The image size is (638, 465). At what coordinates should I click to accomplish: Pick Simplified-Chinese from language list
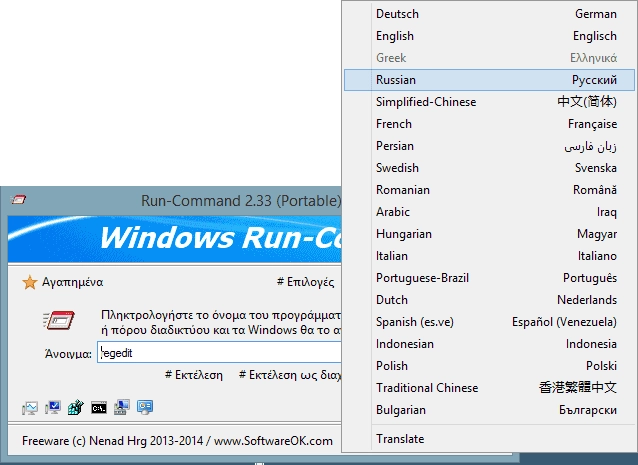[489, 102]
